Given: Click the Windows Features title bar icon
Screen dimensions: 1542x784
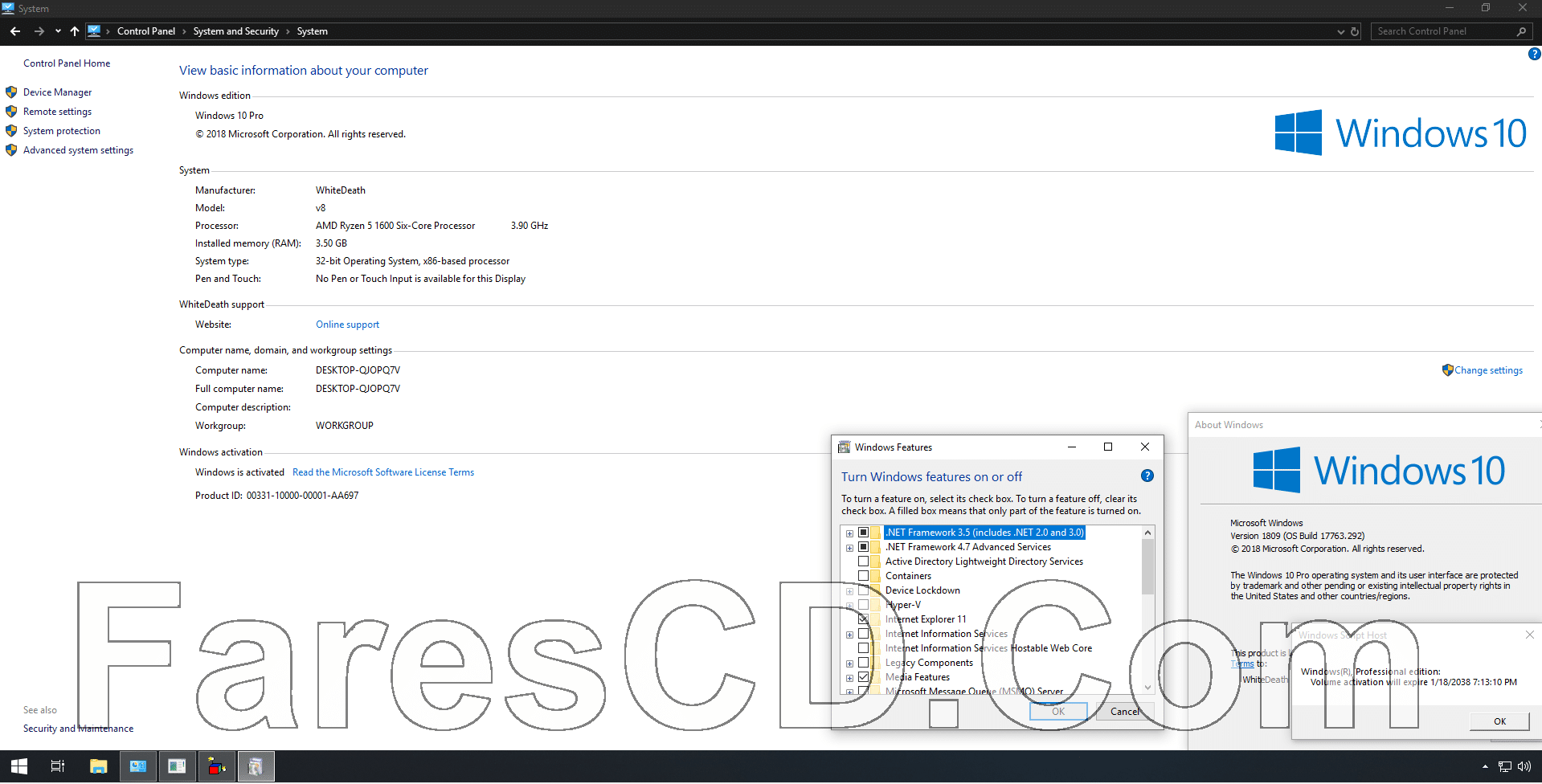Looking at the screenshot, I should pyautogui.click(x=844, y=447).
